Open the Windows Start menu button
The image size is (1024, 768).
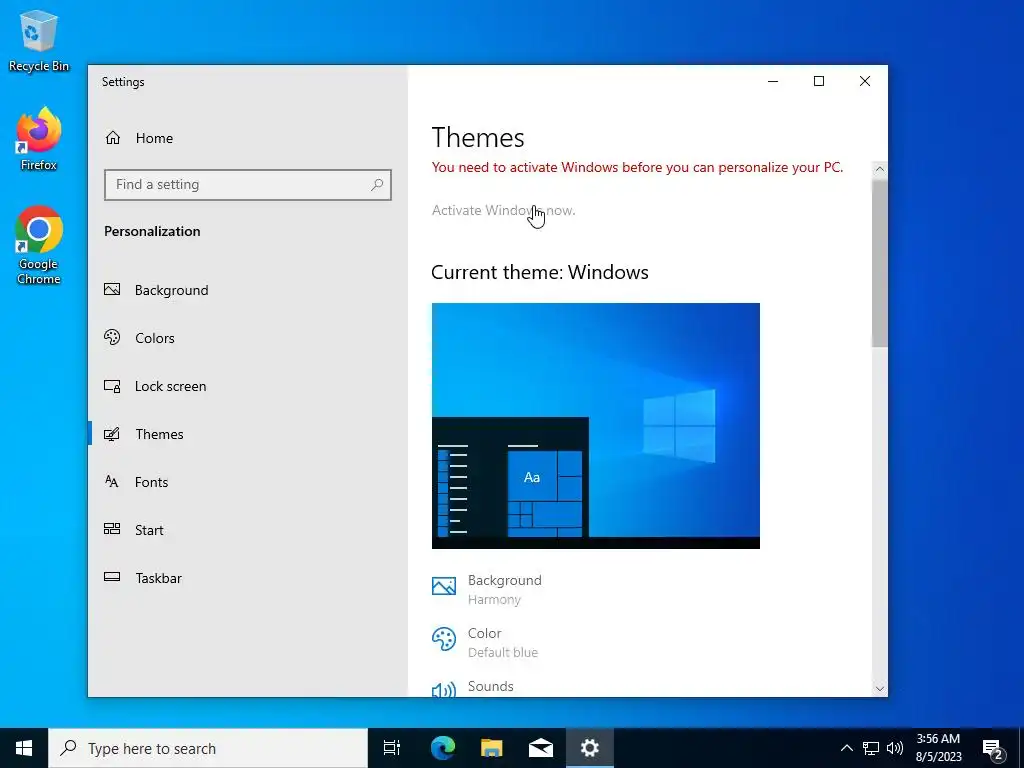(24, 748)
